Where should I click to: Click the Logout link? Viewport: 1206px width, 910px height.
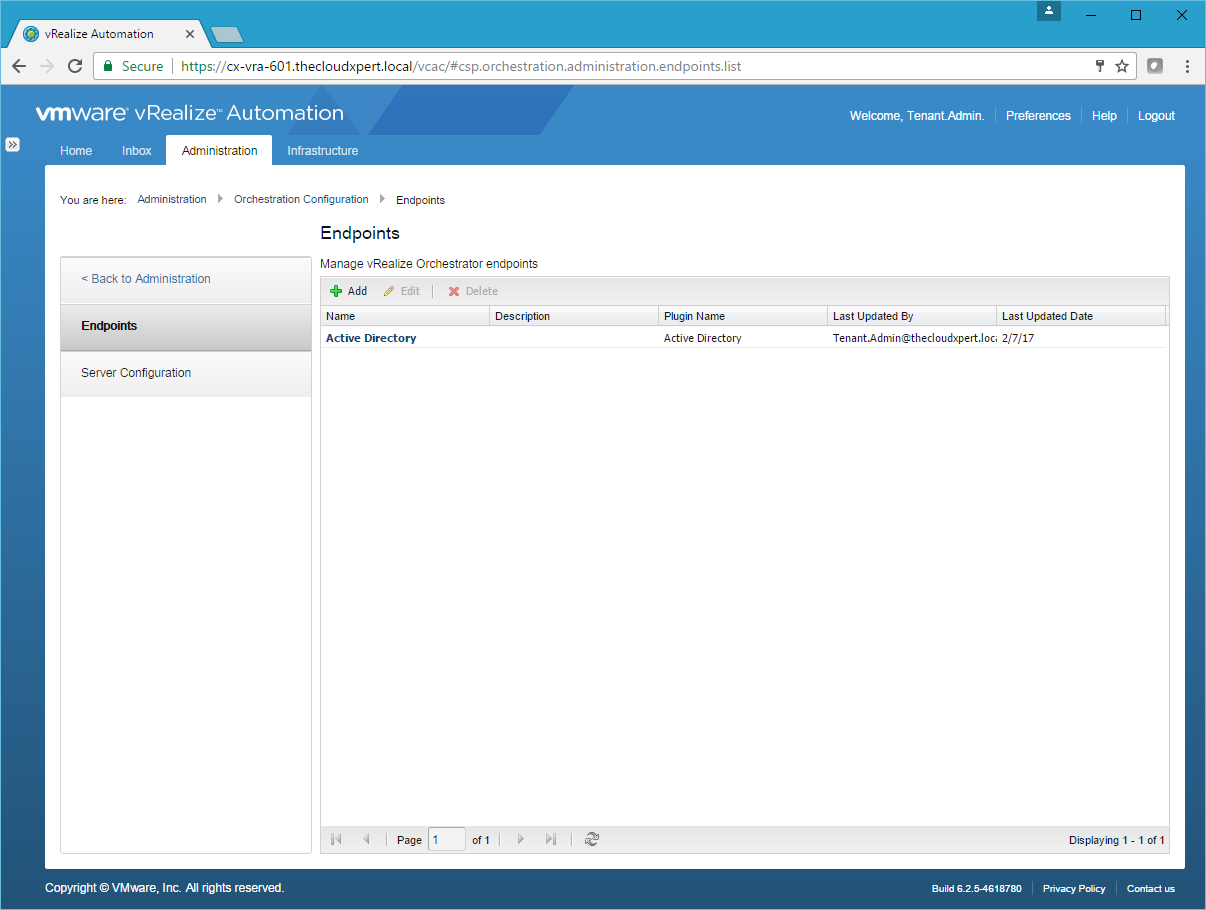(x=1156, y=116)
